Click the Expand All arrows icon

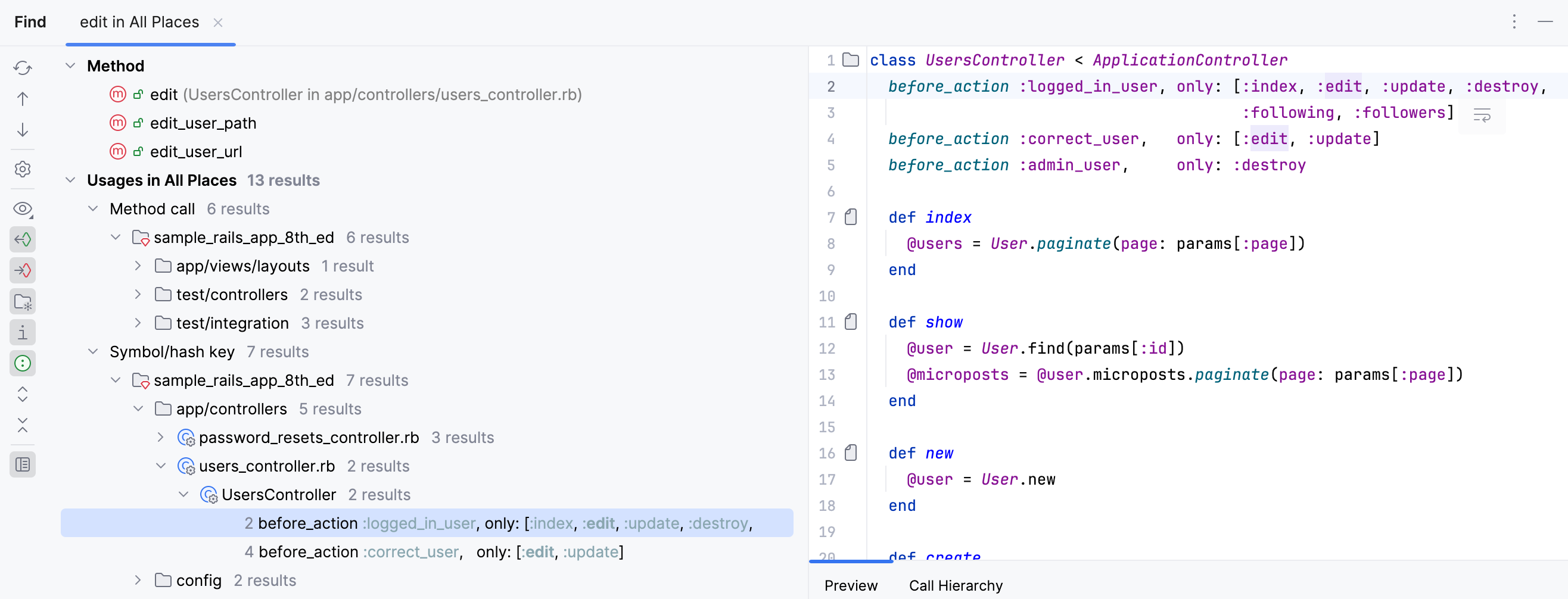coord(23,395)
